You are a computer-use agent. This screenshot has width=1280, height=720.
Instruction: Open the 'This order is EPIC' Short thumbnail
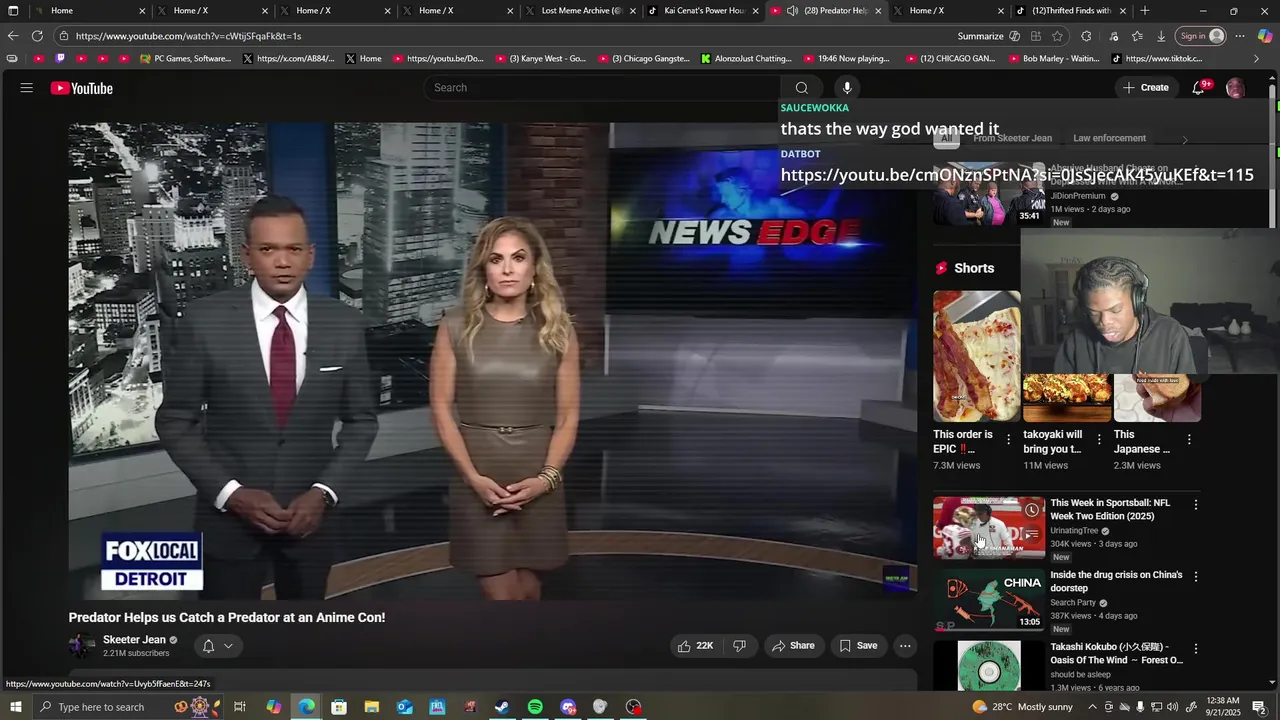976,356
